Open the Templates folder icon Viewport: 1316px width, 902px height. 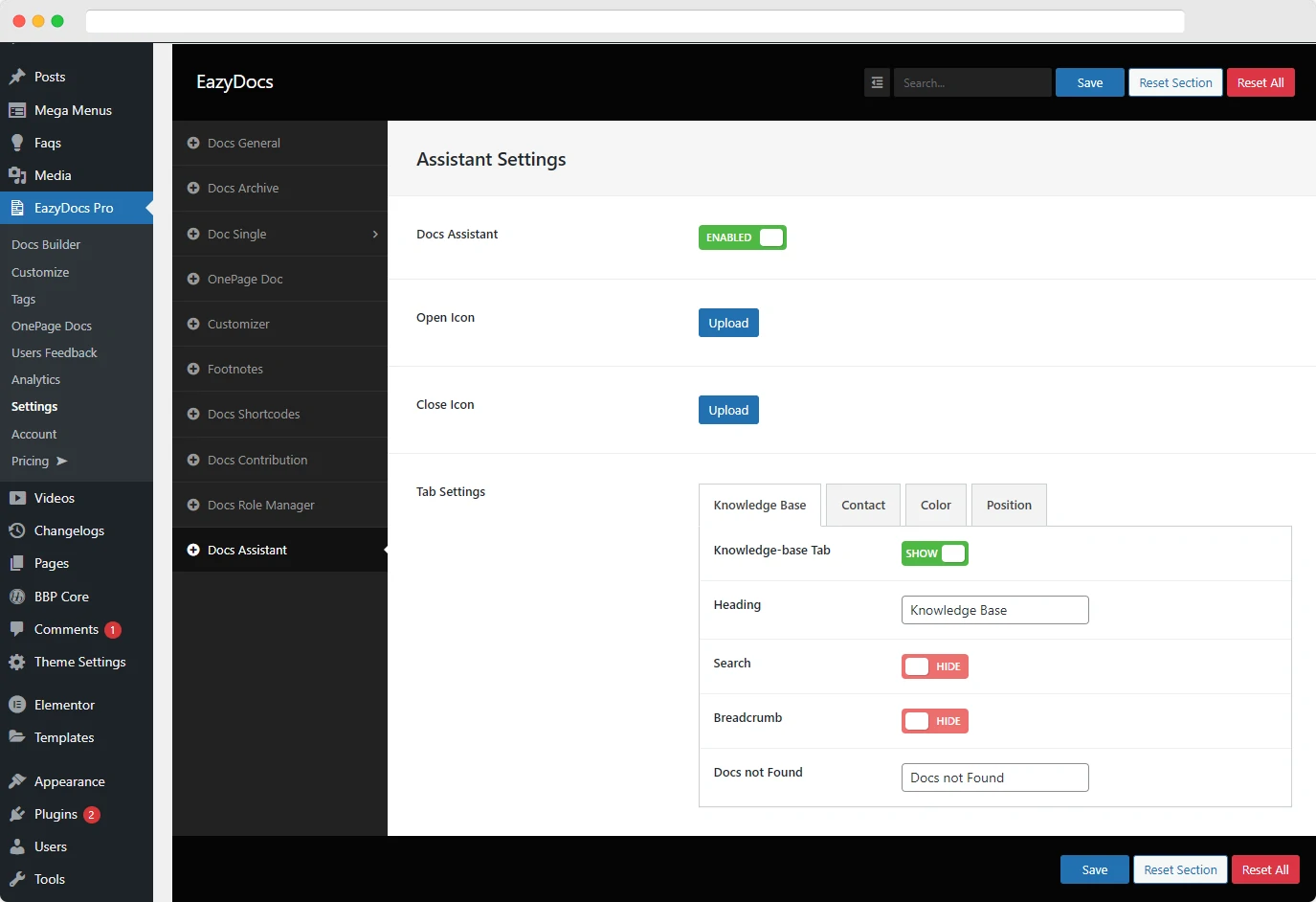(19, 737)
